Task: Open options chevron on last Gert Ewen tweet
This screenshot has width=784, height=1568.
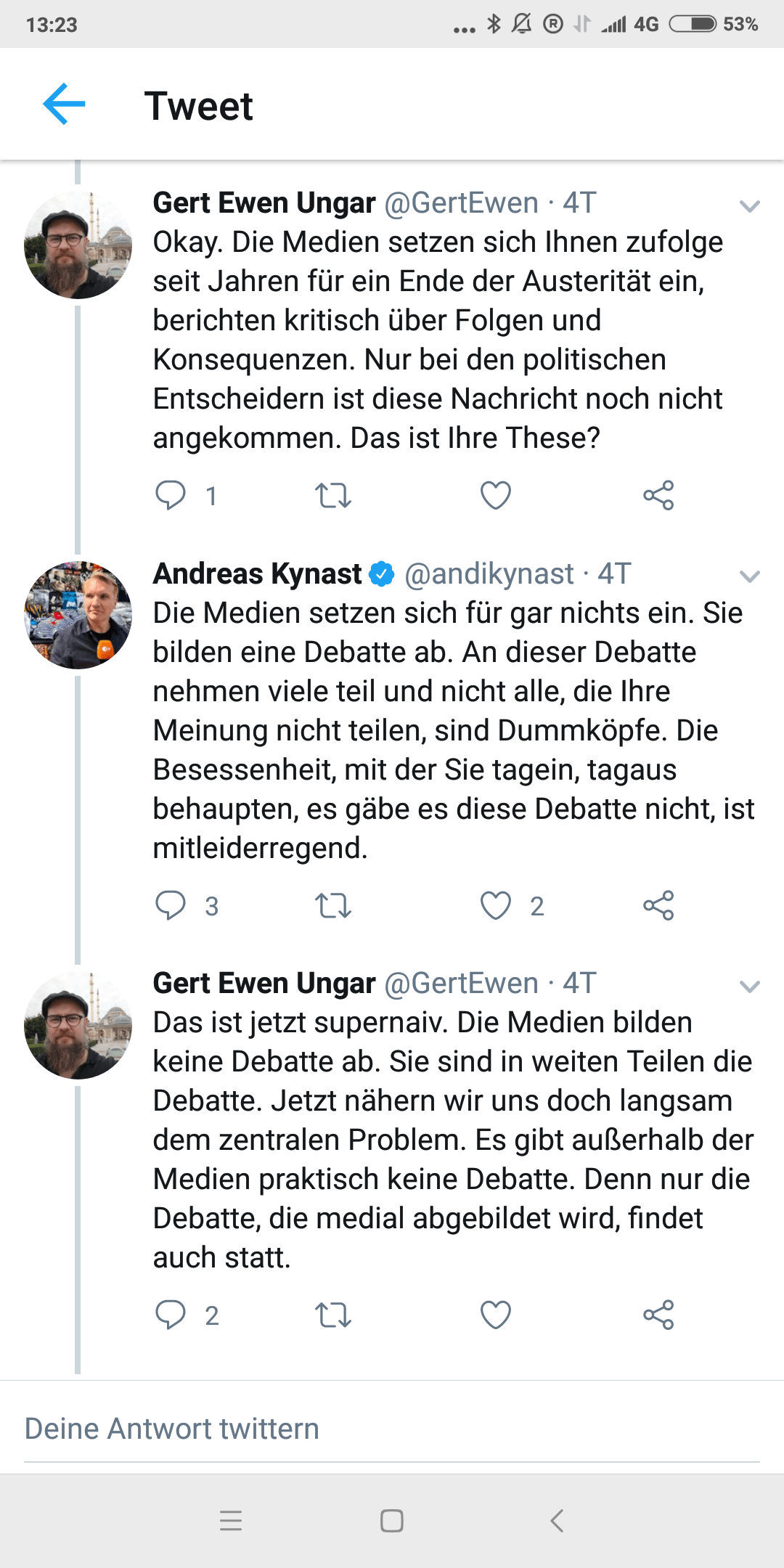Action: coord(749,987)
